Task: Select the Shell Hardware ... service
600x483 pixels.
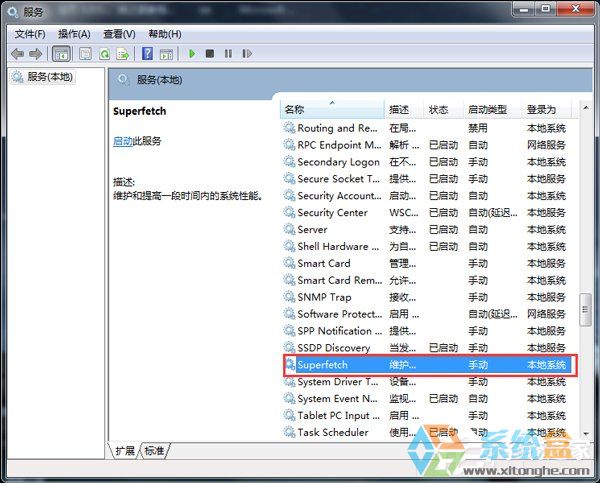Action: [426, 246]
